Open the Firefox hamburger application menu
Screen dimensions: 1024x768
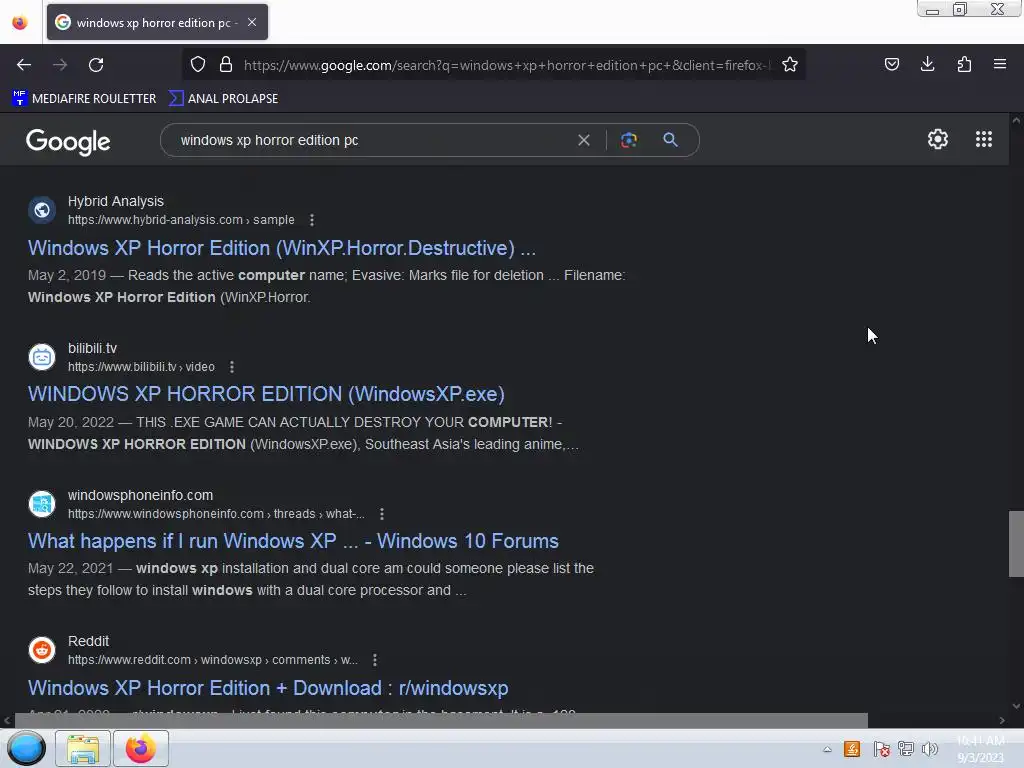tap(1000, 65)
